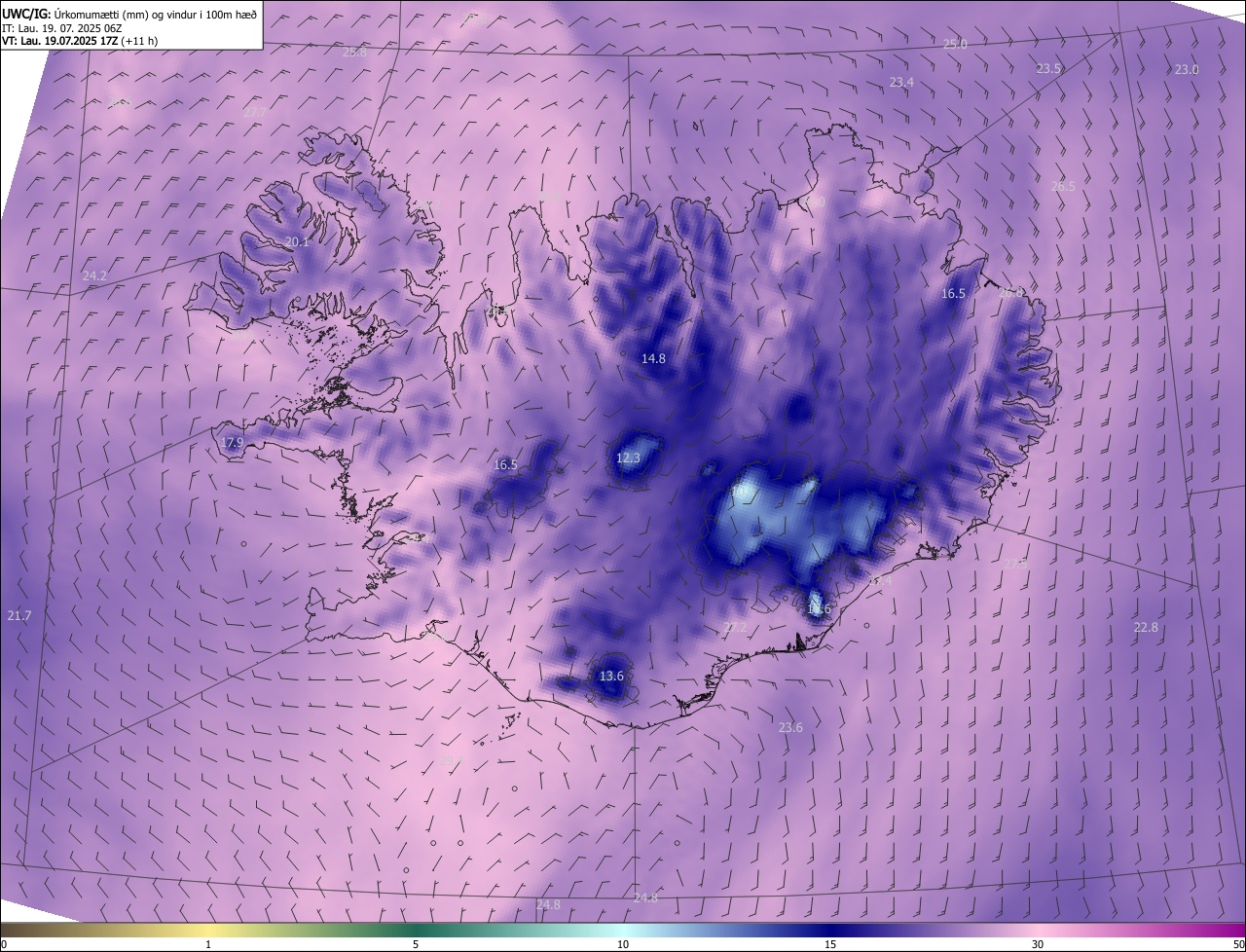Click the map value label 22.8
This screenshot has height=952, width=1246.
click(x=1146, y=627)
